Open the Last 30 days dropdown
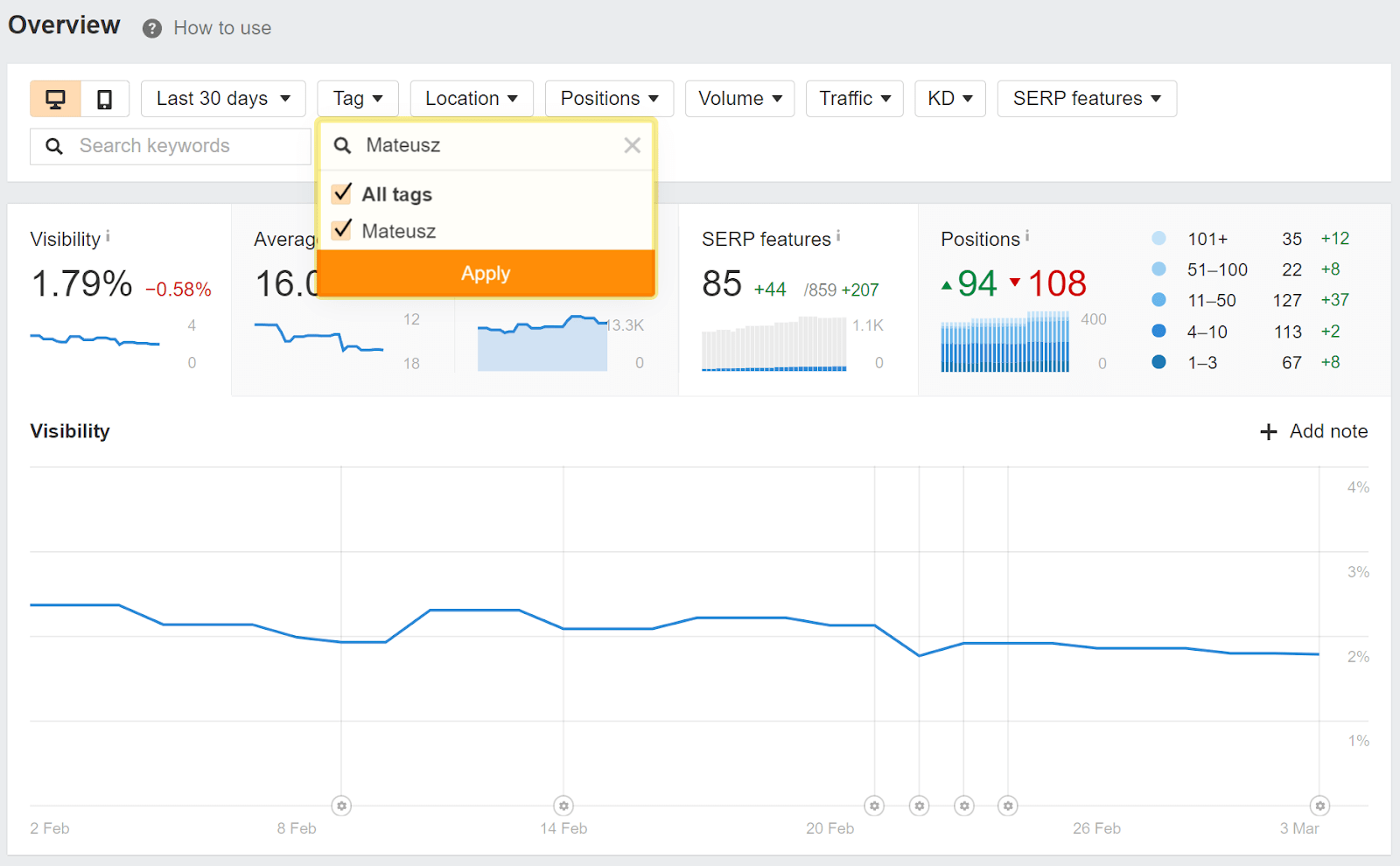Viewport: 1400px width, 866px height. coord(223,98)
